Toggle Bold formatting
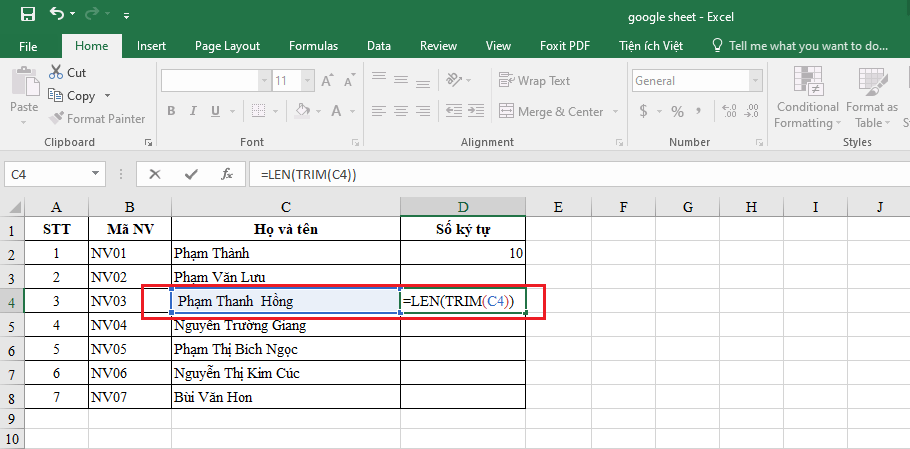 (171, 111)
